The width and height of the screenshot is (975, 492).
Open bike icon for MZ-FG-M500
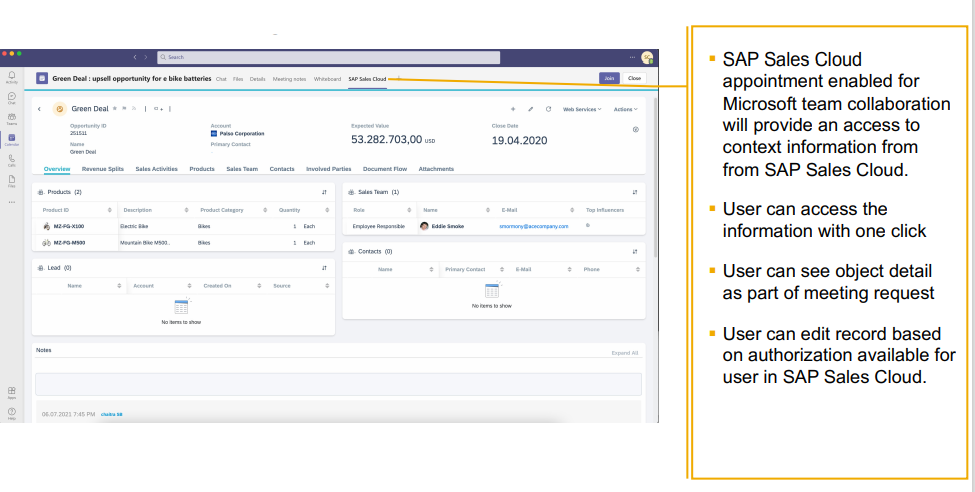pos(47,243)
